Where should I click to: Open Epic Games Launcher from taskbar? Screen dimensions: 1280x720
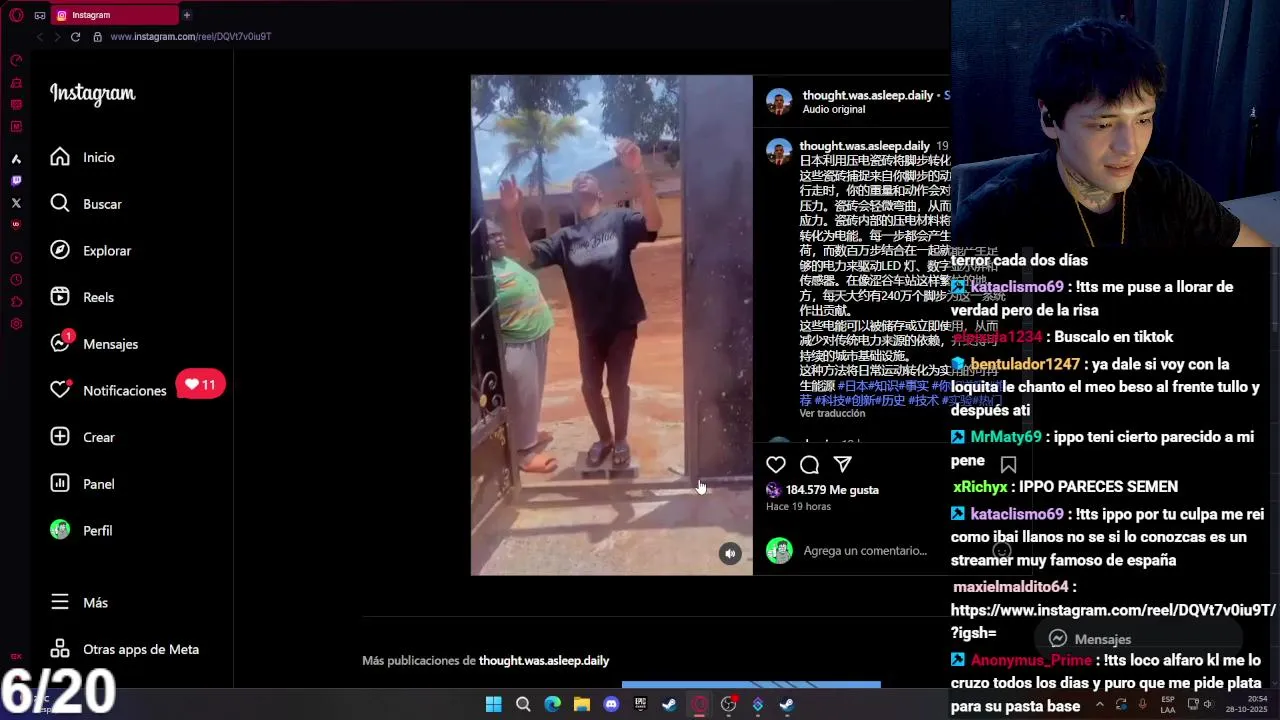pyautogui.click(x=640, y=704)
